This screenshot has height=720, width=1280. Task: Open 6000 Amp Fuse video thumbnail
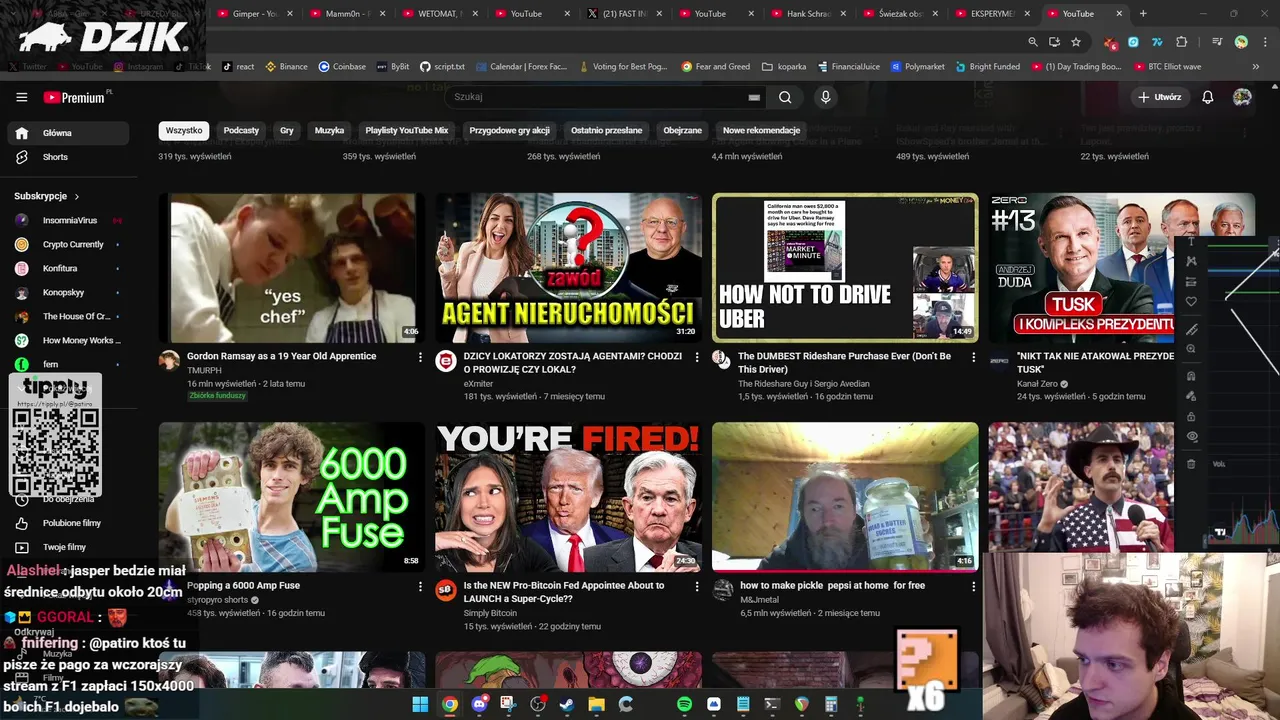(291, 497)
